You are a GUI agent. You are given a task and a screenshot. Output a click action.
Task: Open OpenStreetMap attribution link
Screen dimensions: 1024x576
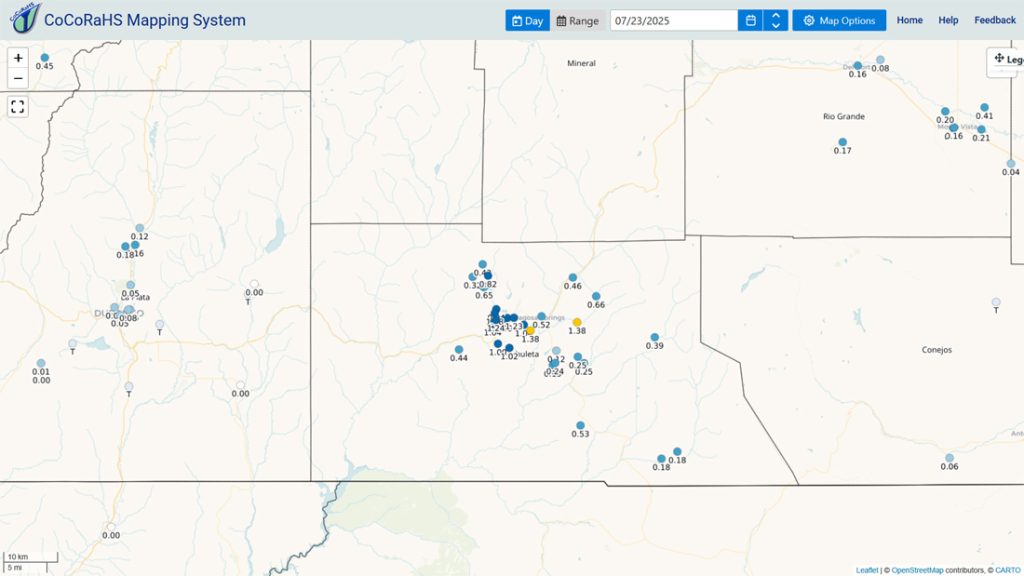coord(917,570)
